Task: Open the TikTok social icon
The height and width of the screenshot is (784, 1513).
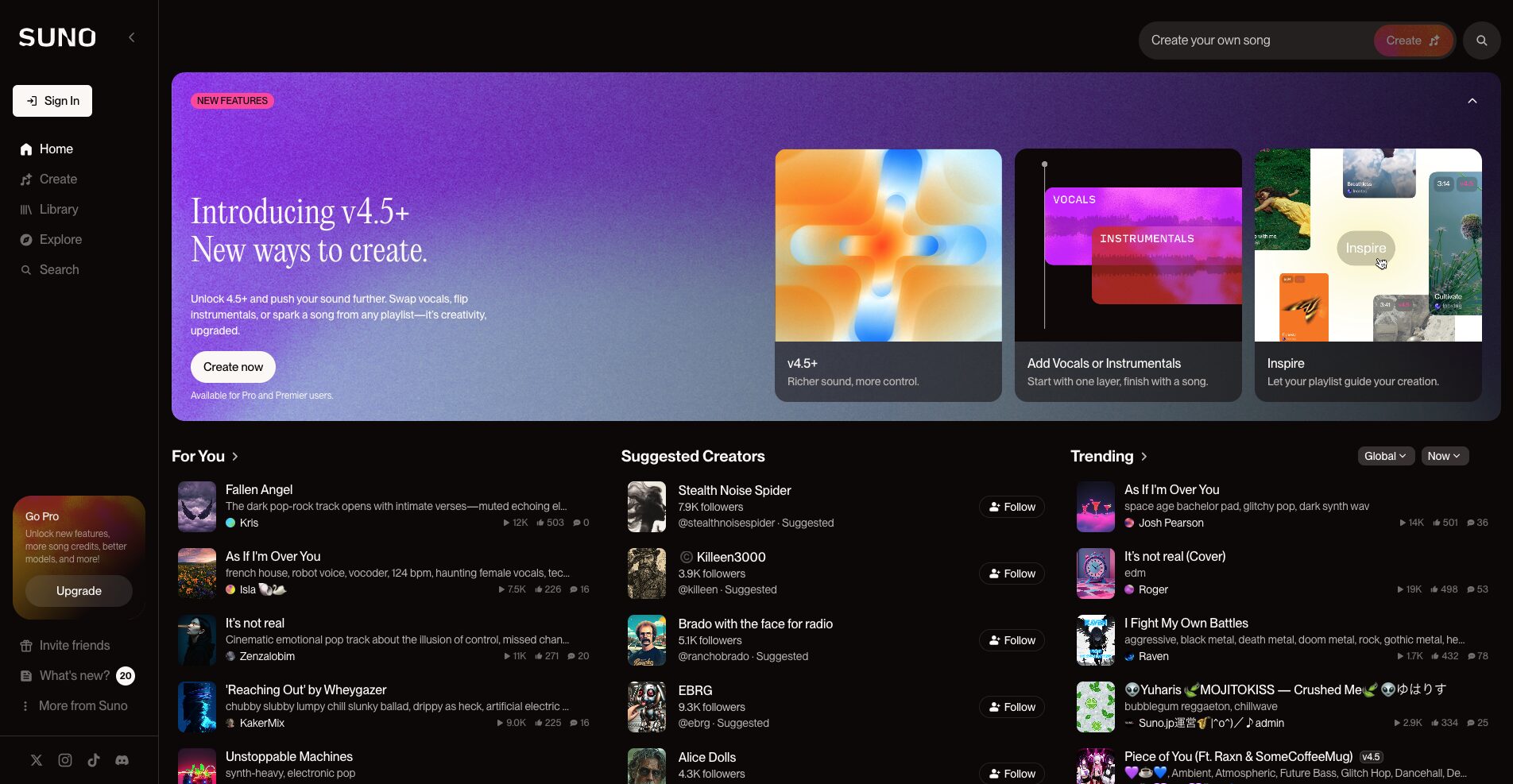Action: pyautogui.click(x=94, y=760)
